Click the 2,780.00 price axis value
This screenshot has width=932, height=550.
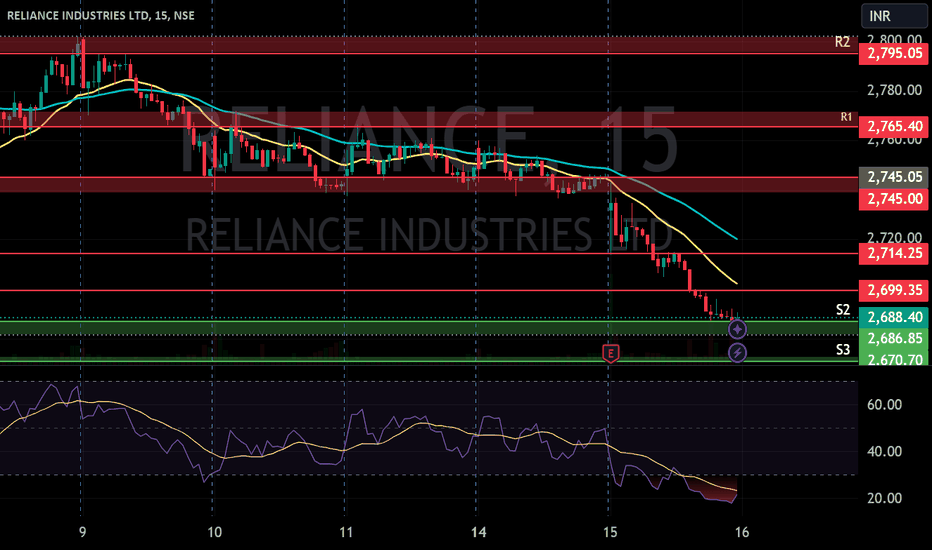pyautogui.click(x=894, y=90)
